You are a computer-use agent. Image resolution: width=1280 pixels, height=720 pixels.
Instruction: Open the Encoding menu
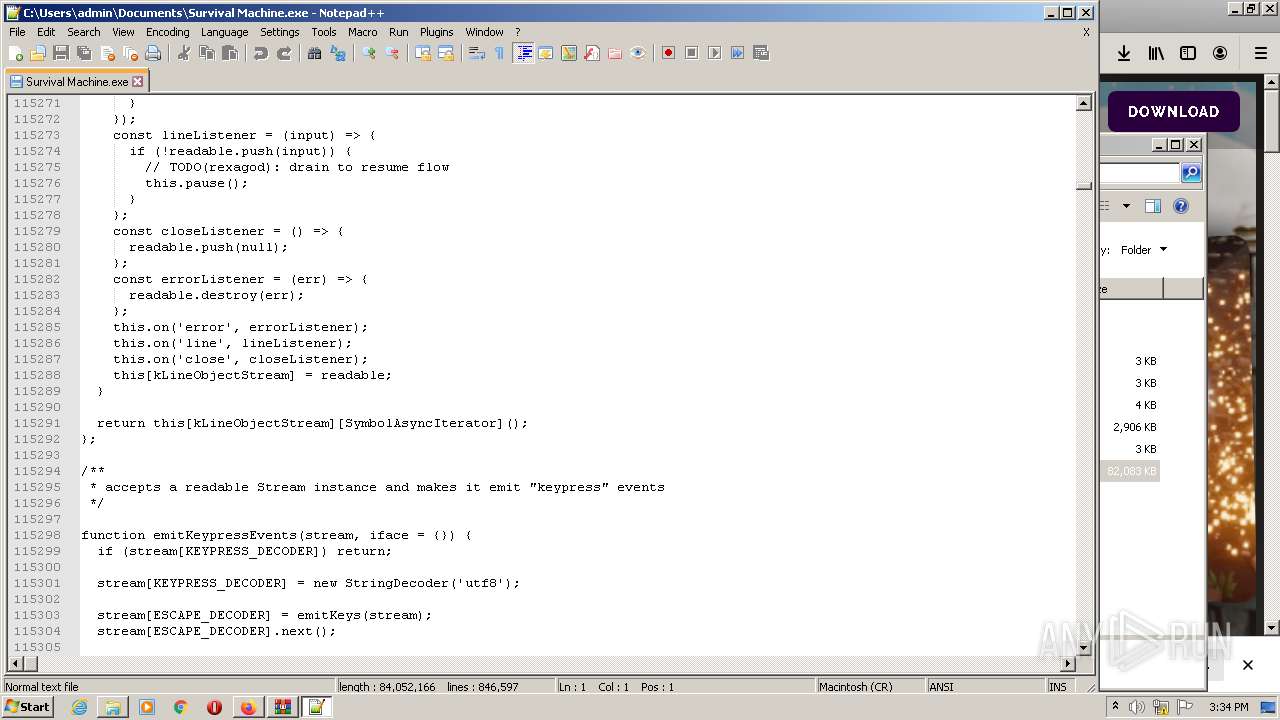[167, 32]
